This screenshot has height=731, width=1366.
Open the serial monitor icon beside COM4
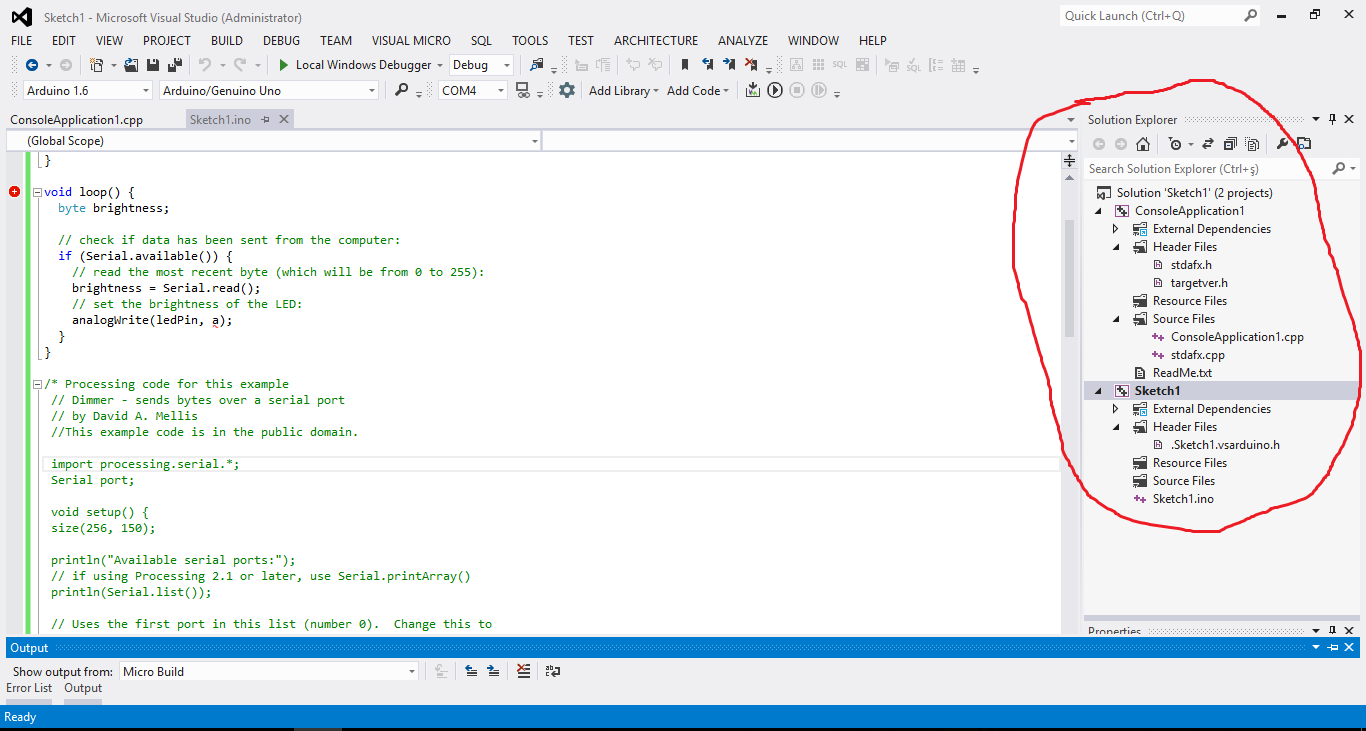click(522, 90)
